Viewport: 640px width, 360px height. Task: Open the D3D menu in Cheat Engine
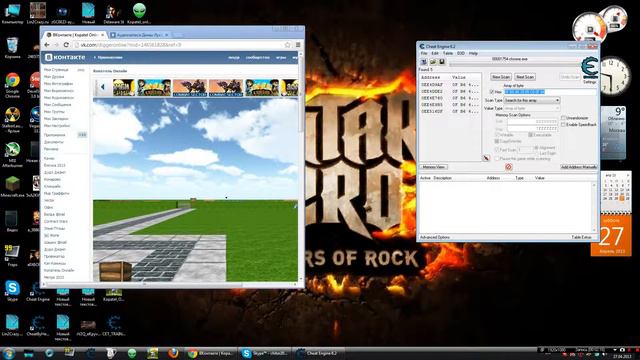(x=461, y=53)
